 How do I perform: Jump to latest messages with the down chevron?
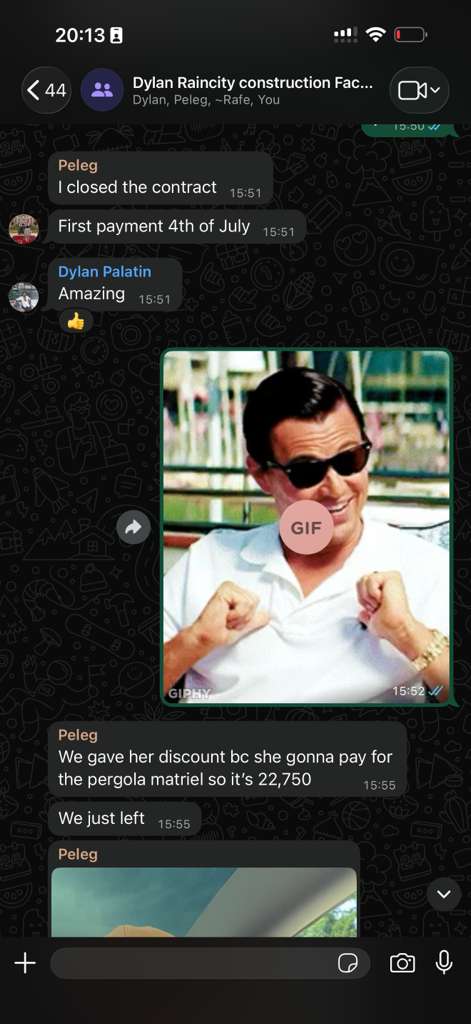pyautogui.click(x=444, y=894)
